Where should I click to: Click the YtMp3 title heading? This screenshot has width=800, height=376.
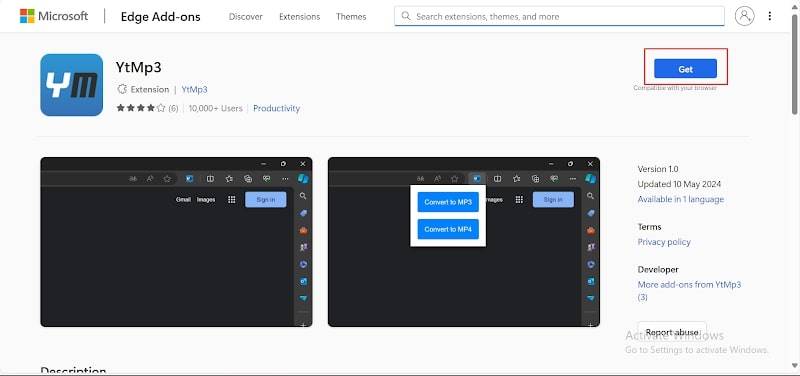tap(139, 67)
